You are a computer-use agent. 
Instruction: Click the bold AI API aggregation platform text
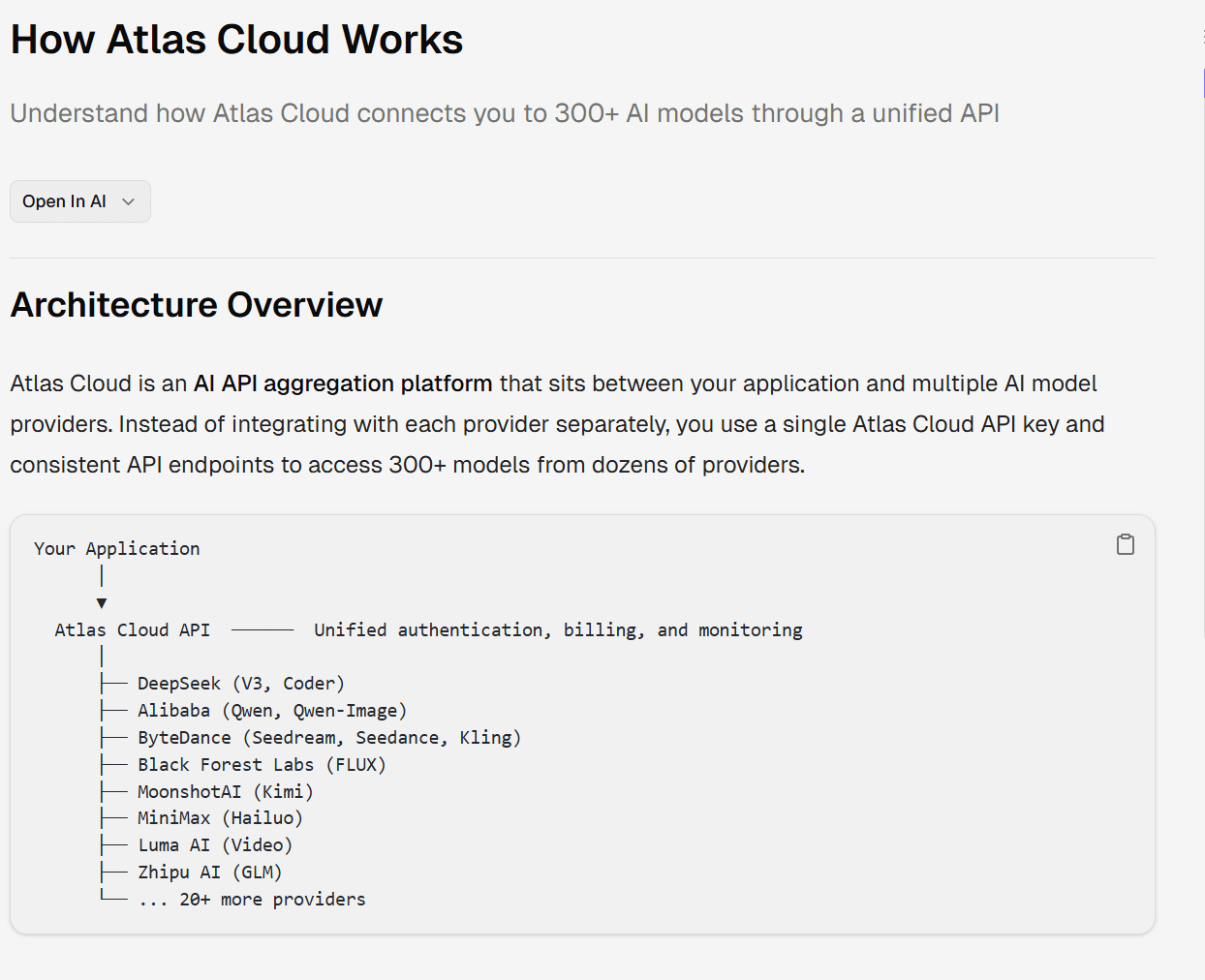343,383
